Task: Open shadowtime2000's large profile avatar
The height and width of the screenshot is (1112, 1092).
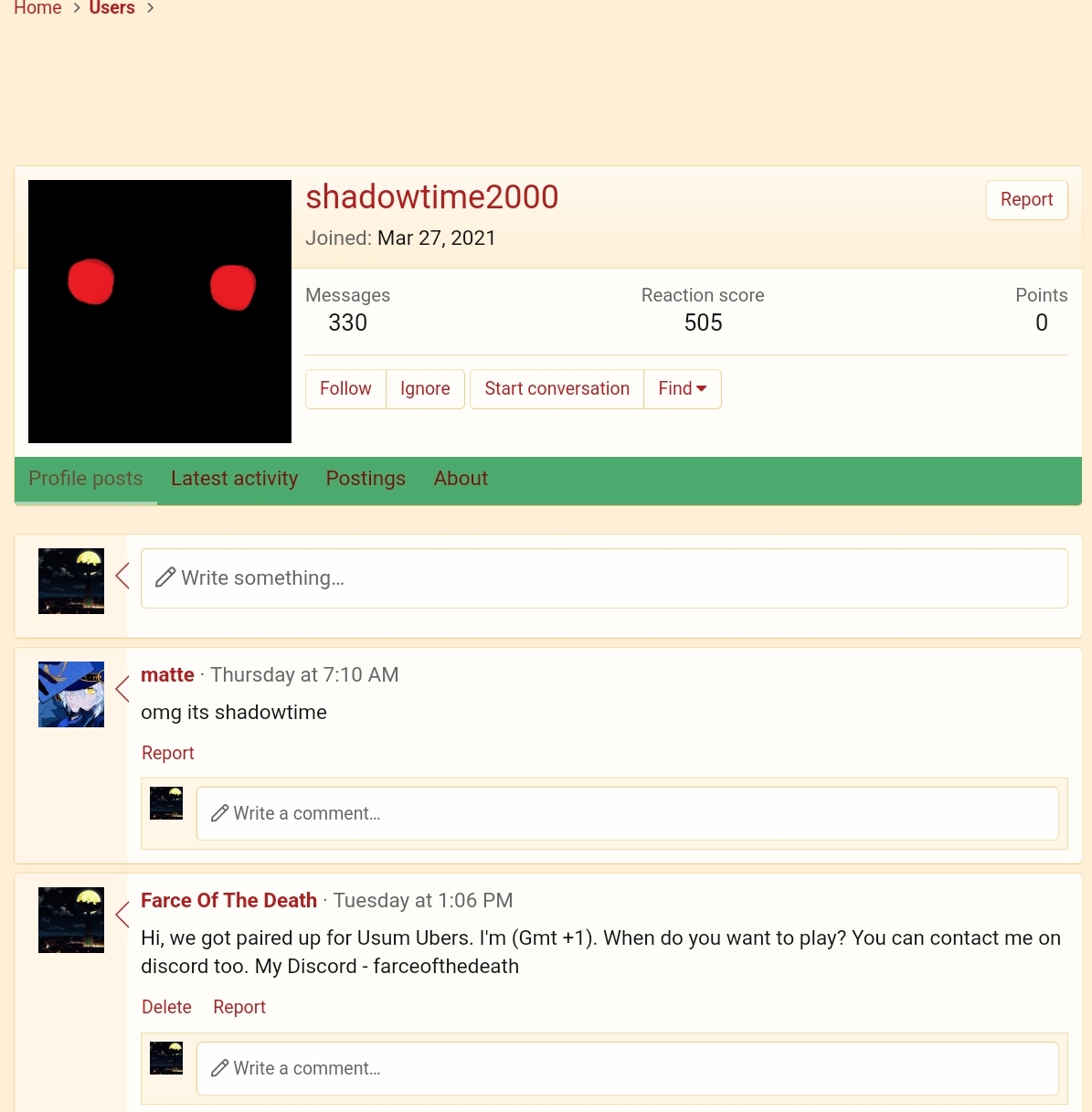Action: tap(160, 312)
